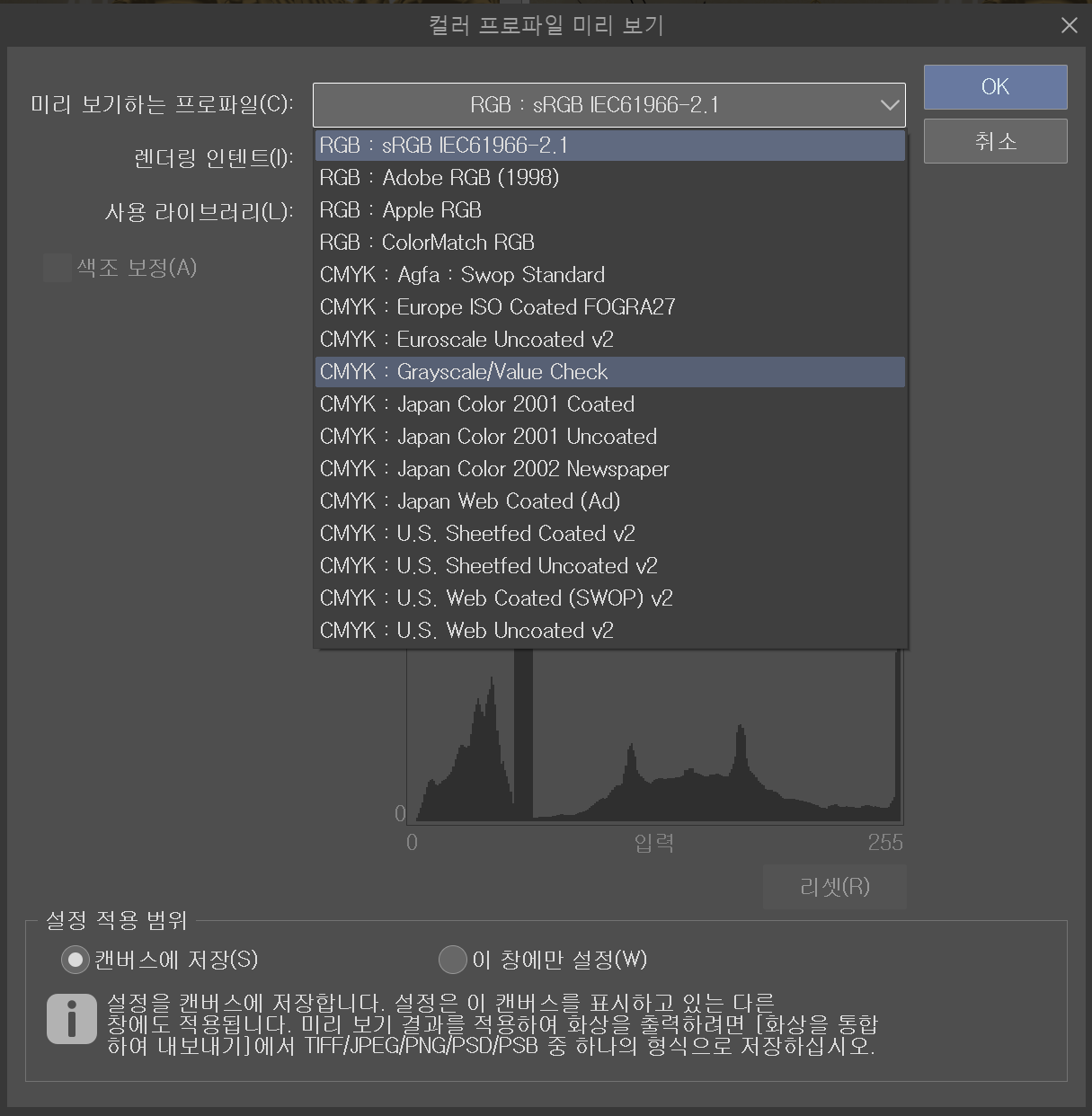Choose CMYK : Euroscale Uncoated v2
This screenshot has width=1092, height=1116.
point(609,340)
